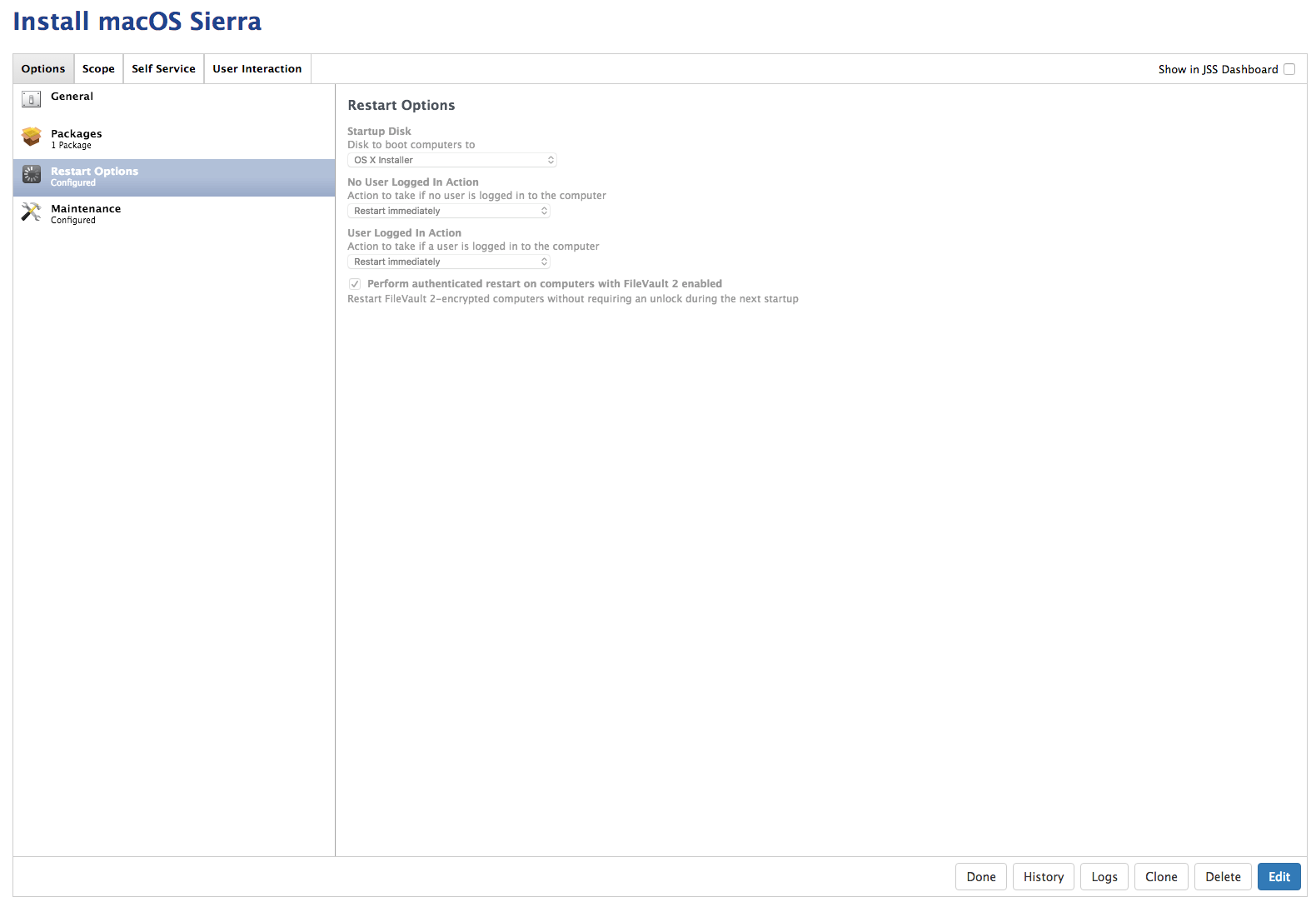Click the General section icon
Image resolution: width=1316 pixels, height=907 pixels.
coord(31,99)
